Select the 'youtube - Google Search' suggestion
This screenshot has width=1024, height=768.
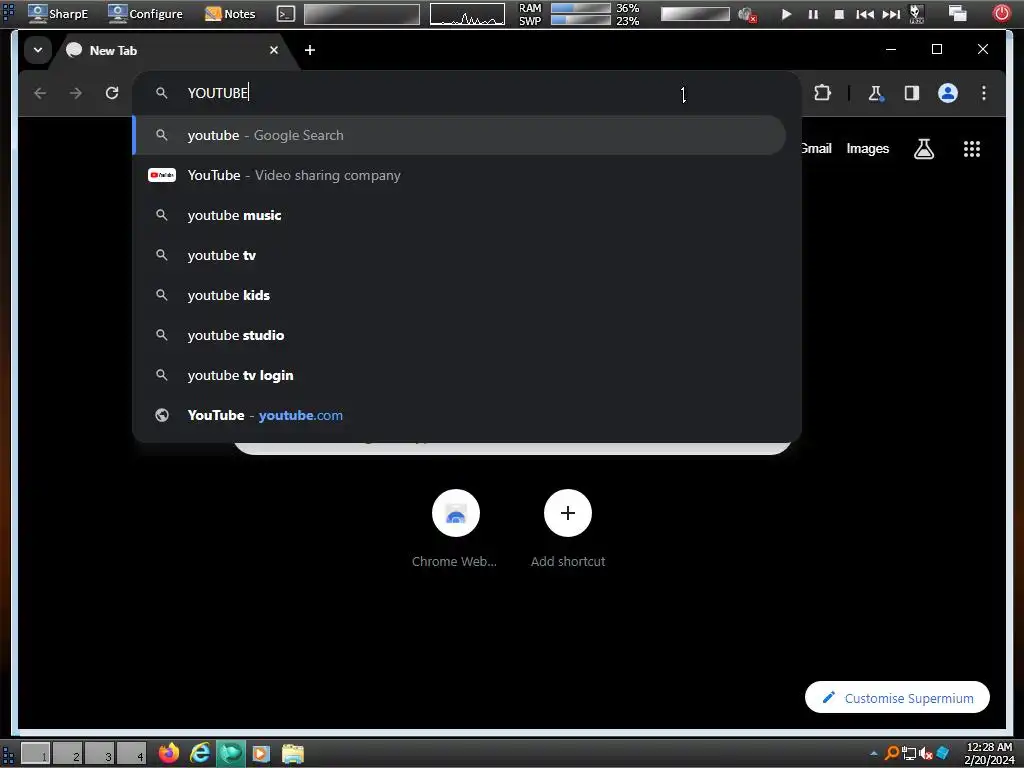[460, 135]
